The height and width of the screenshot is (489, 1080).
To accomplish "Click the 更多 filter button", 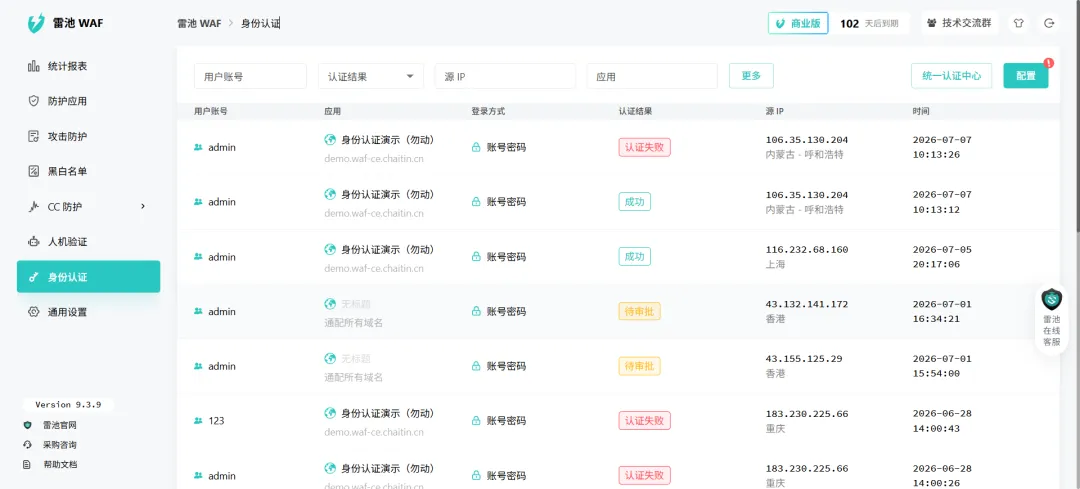I will pyautogui.click(x=751, y=76).
